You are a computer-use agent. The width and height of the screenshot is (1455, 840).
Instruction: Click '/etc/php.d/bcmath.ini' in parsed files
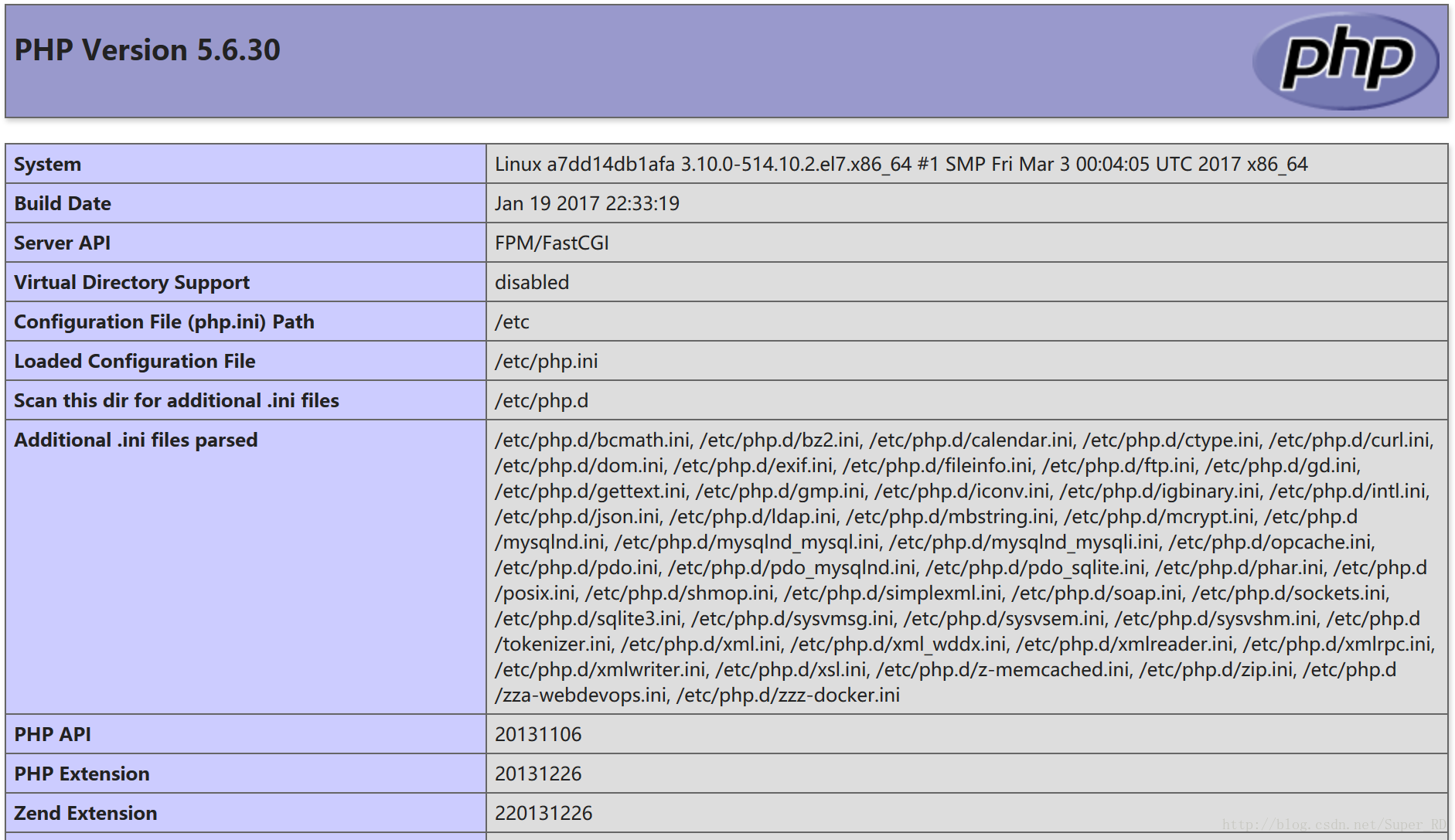(x=592, y=440)
